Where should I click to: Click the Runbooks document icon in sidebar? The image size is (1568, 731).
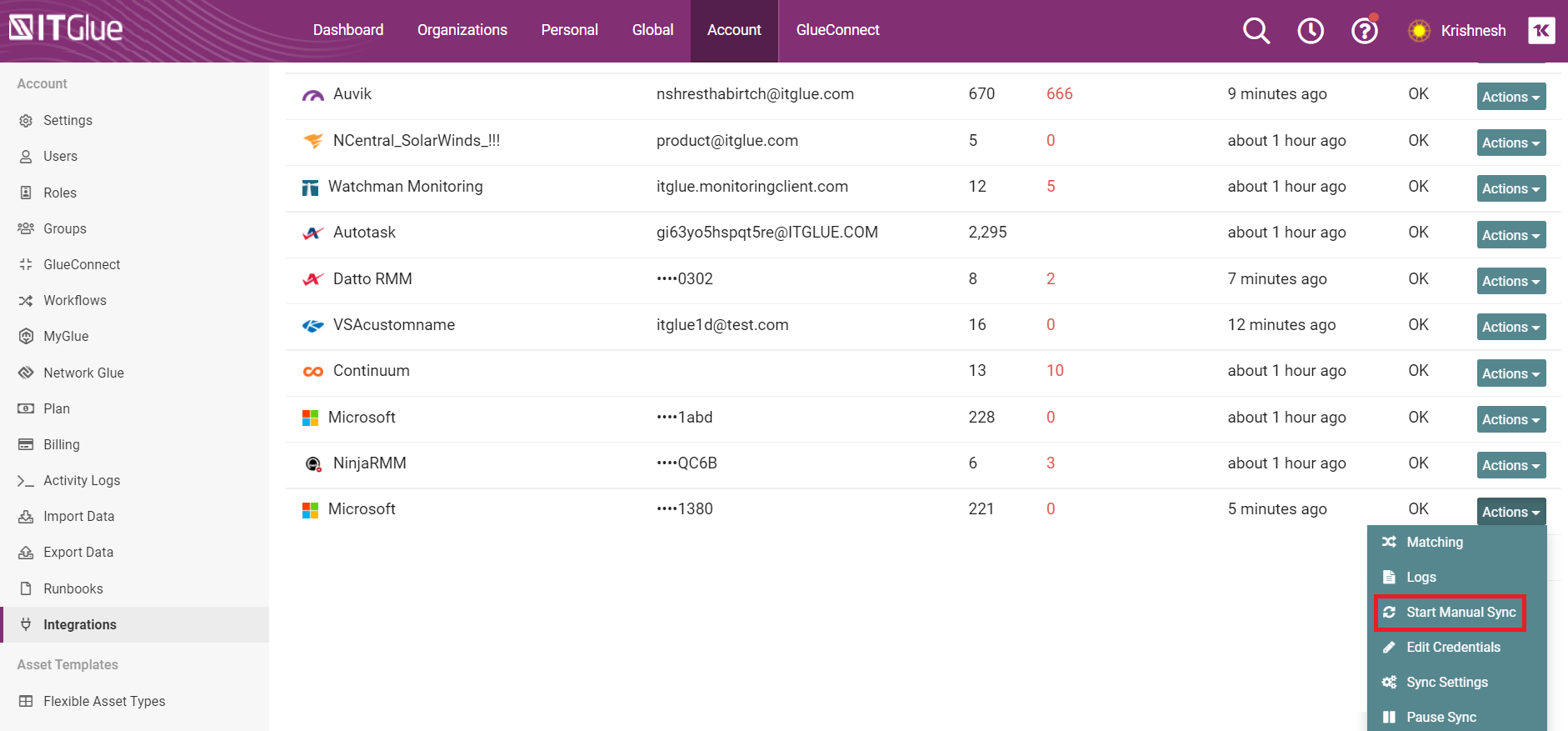pos(26,588)
